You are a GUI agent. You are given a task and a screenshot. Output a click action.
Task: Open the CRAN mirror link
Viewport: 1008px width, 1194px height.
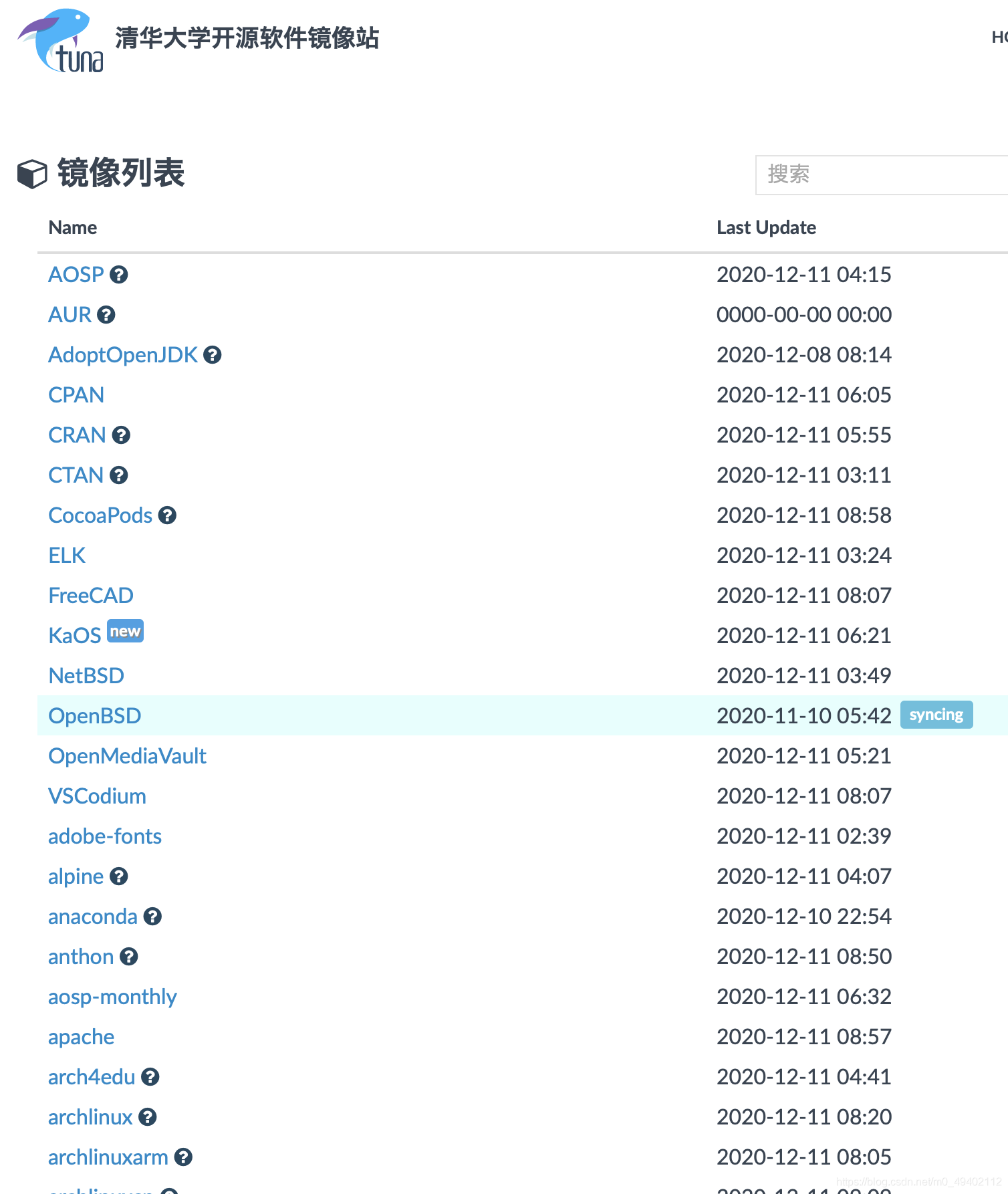pos(77,435)
